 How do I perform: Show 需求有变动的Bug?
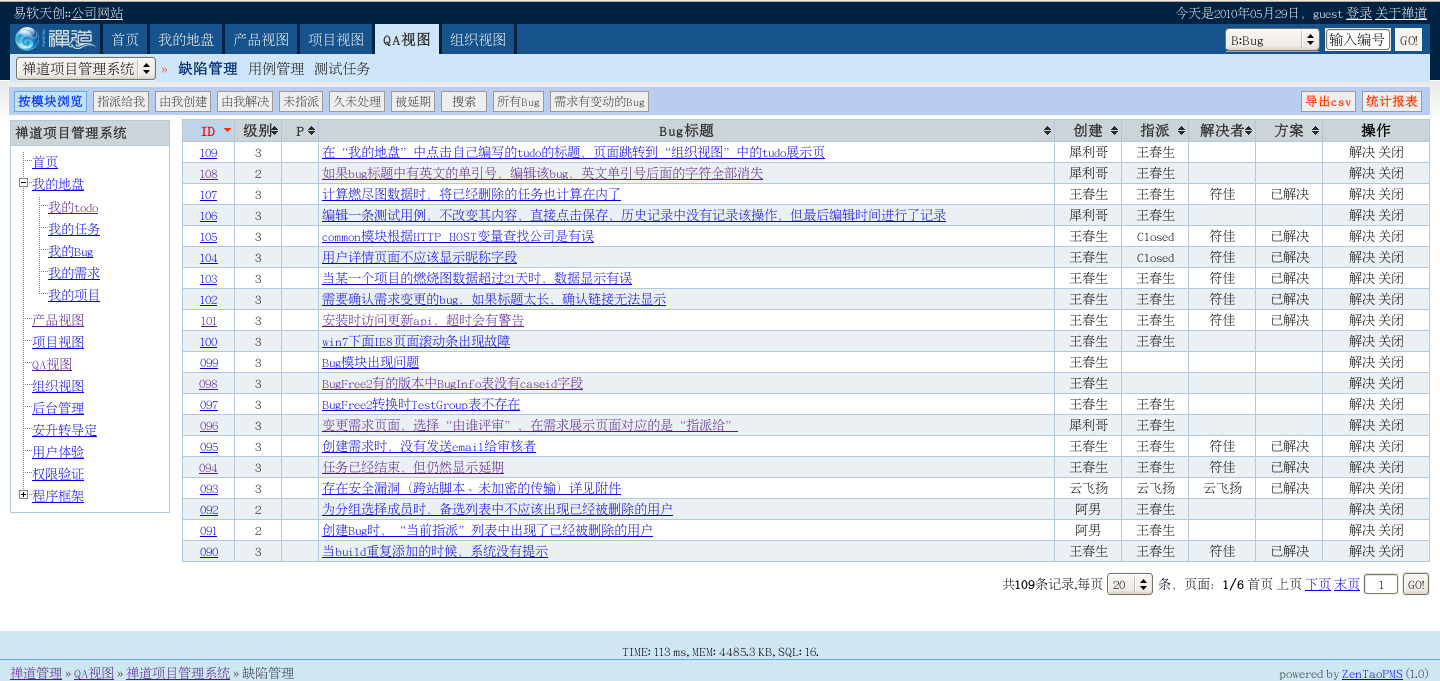click(600, 101)
